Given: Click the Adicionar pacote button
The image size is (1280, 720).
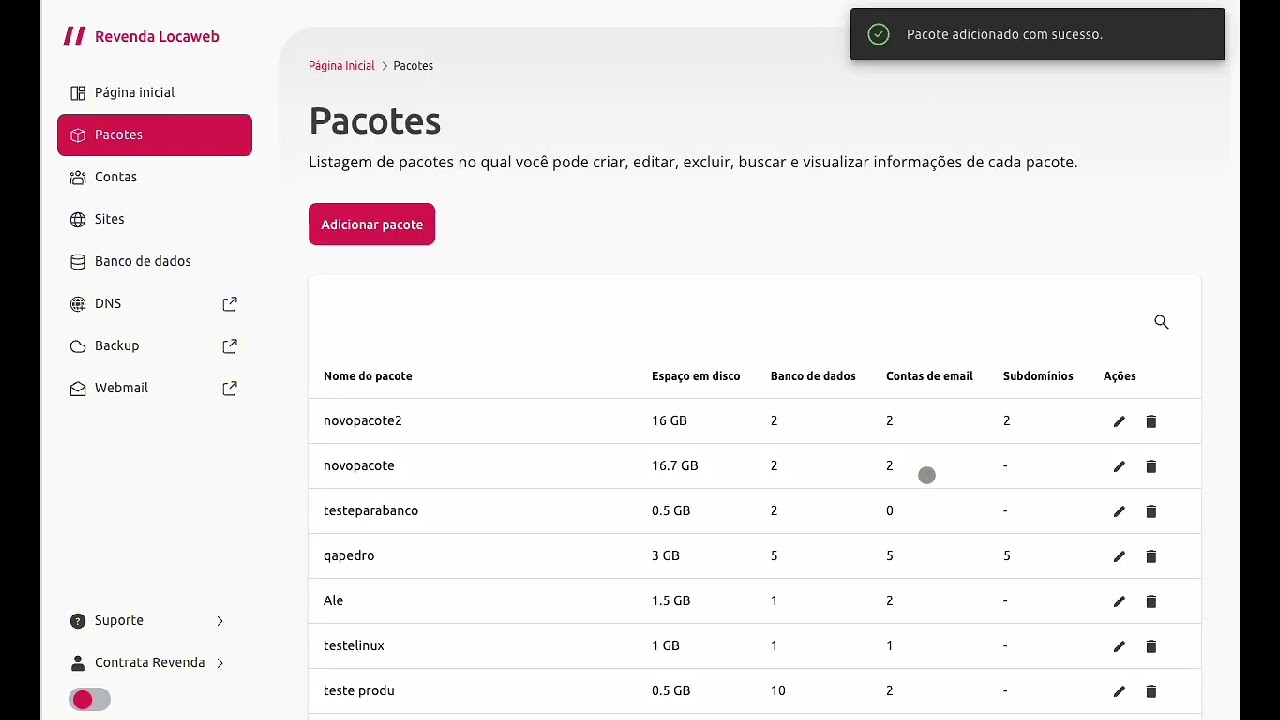Looking at the screenshot, I should tap(372, 225).
